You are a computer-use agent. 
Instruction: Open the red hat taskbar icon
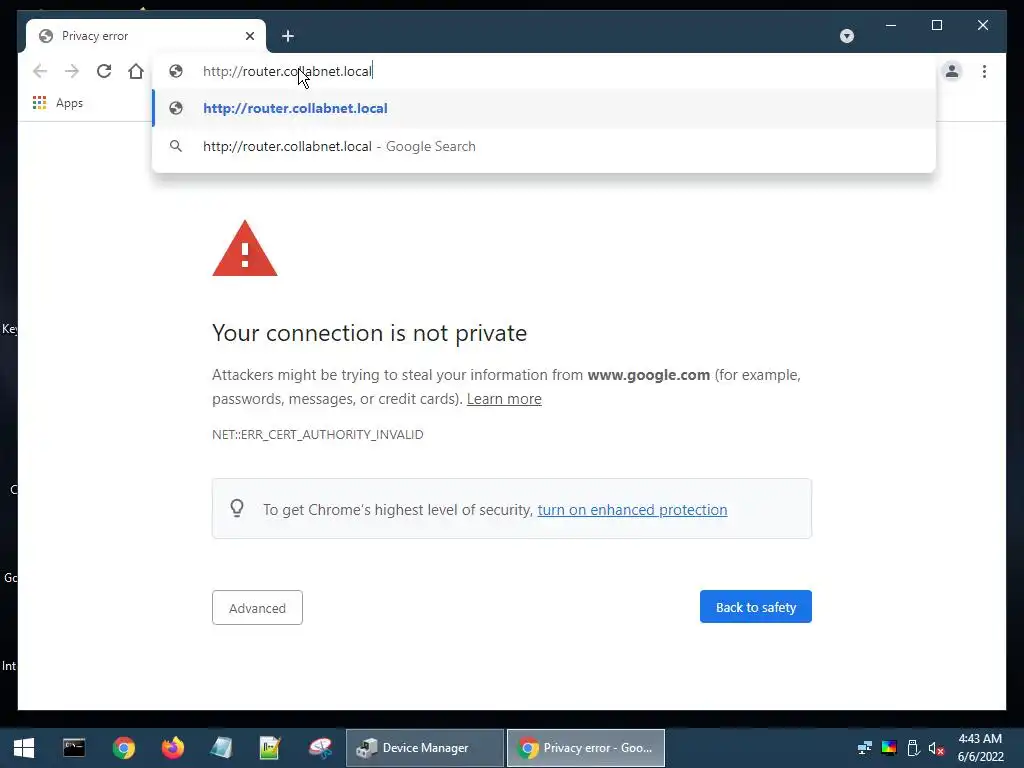coord(320,748)
